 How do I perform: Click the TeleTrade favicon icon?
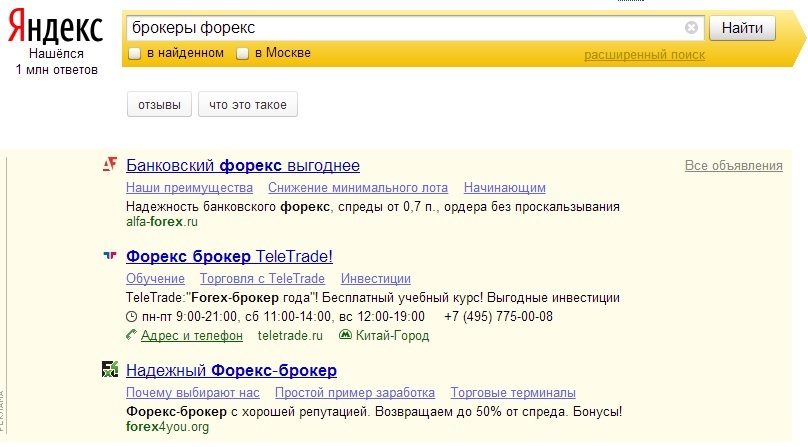point(110,255)
